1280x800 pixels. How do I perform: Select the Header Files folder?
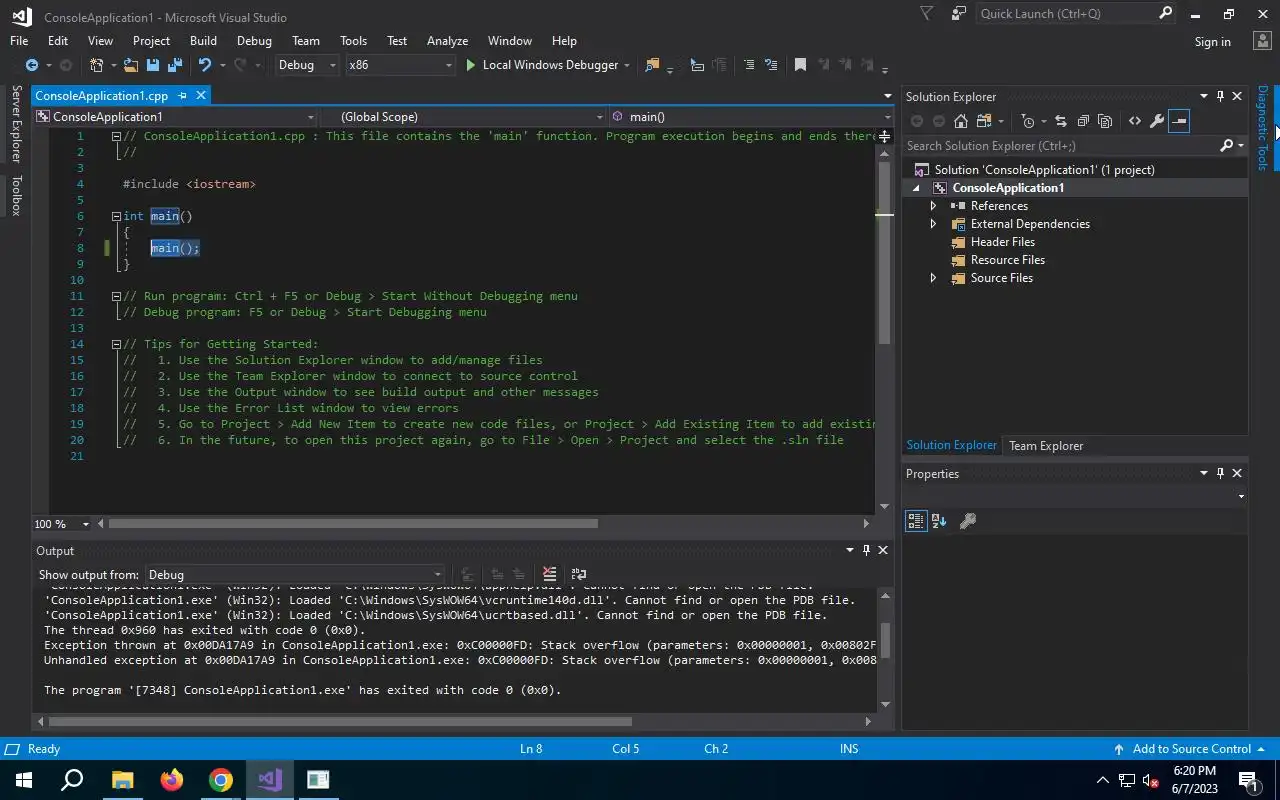(x=1003, y=242)
